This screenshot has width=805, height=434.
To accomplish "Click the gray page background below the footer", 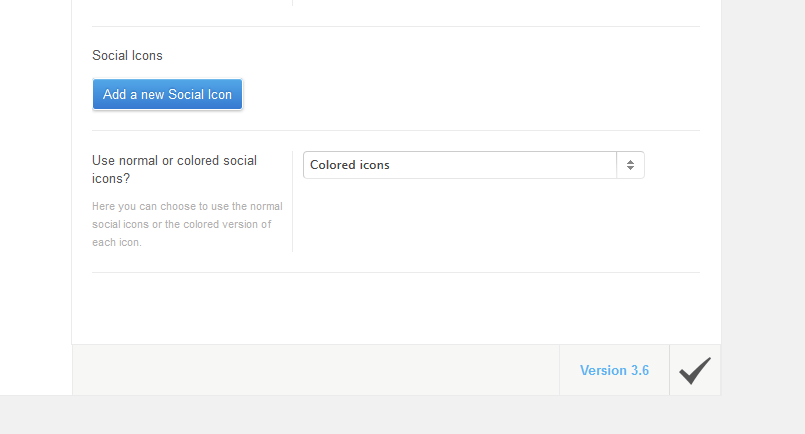I will pos(402,415).
